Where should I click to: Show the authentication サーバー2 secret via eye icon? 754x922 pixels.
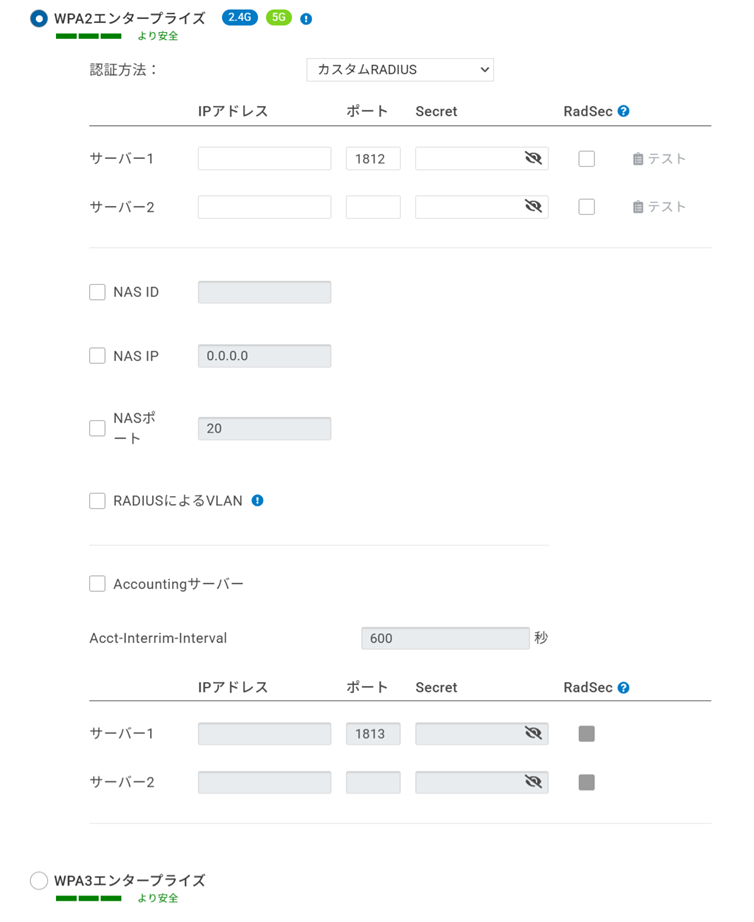tap(533, 206)
